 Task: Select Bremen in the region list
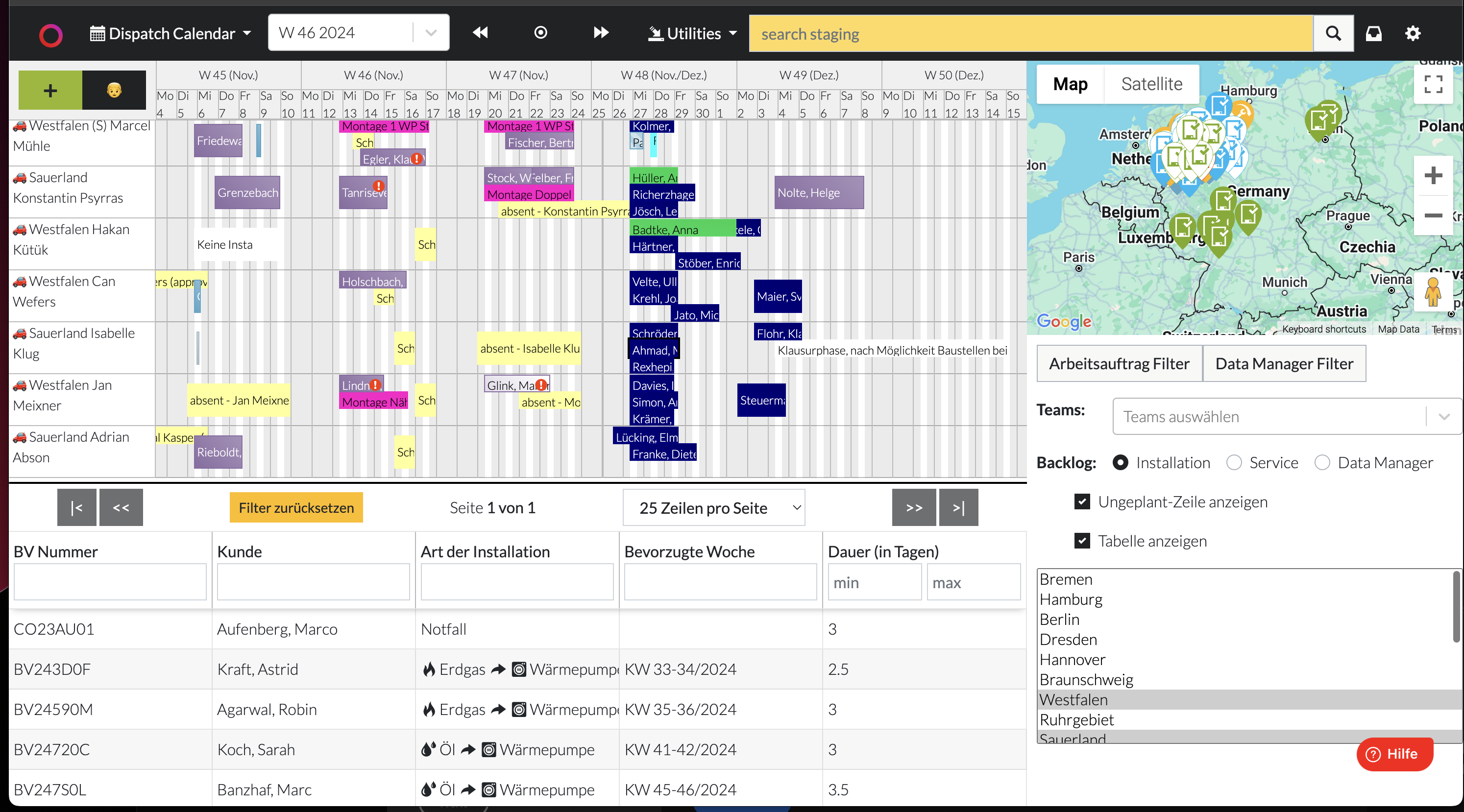[1244, 579]
